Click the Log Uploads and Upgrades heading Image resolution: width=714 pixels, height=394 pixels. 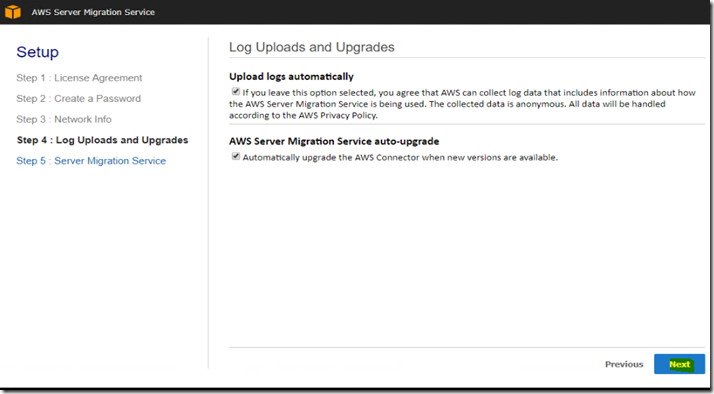(311, 47)
